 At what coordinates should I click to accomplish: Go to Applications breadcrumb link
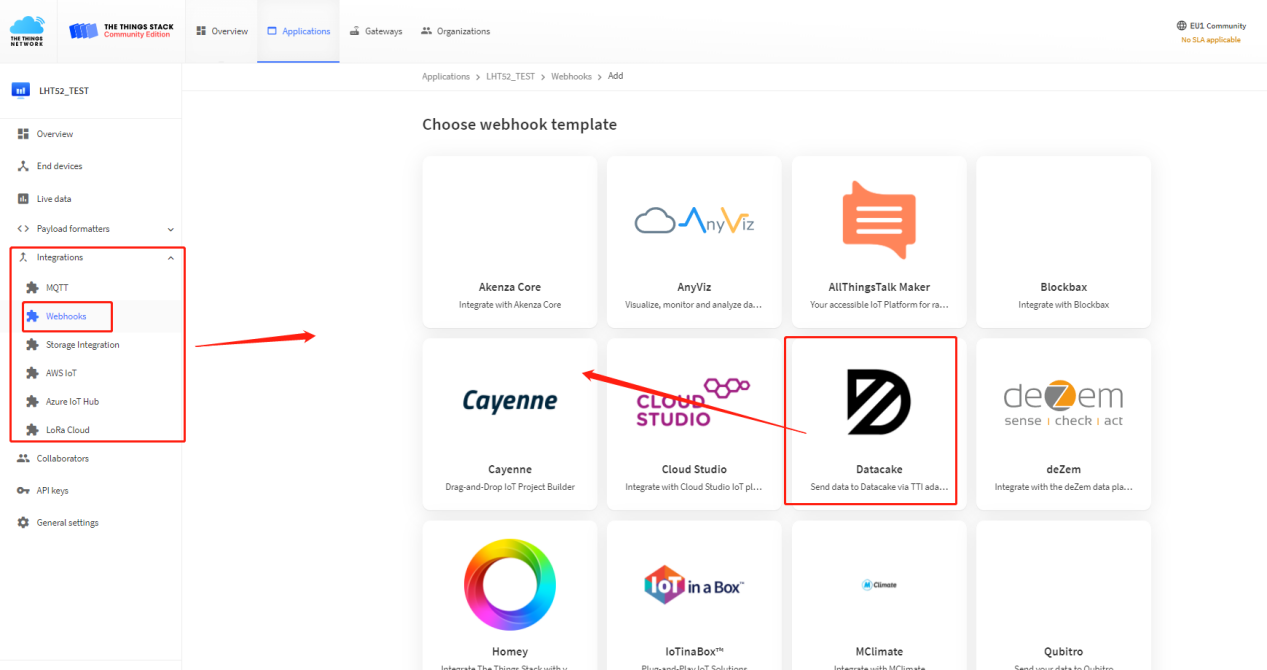coord(446,77)
